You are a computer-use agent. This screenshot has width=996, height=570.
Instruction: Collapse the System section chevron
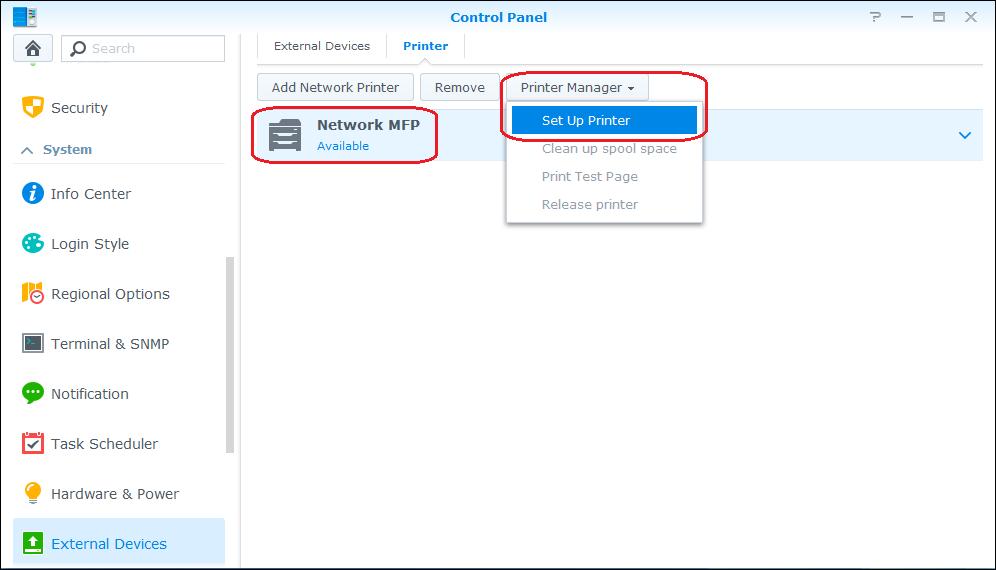[x=27, y=150]
